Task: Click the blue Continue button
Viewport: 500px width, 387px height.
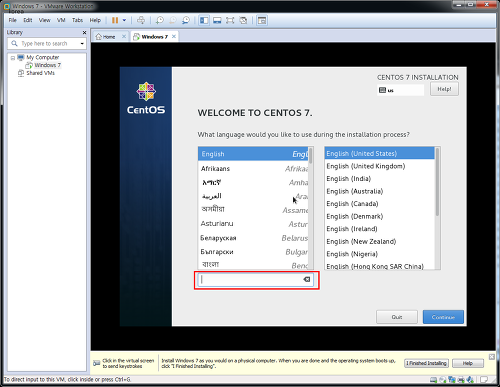Action: pos(443,317)
